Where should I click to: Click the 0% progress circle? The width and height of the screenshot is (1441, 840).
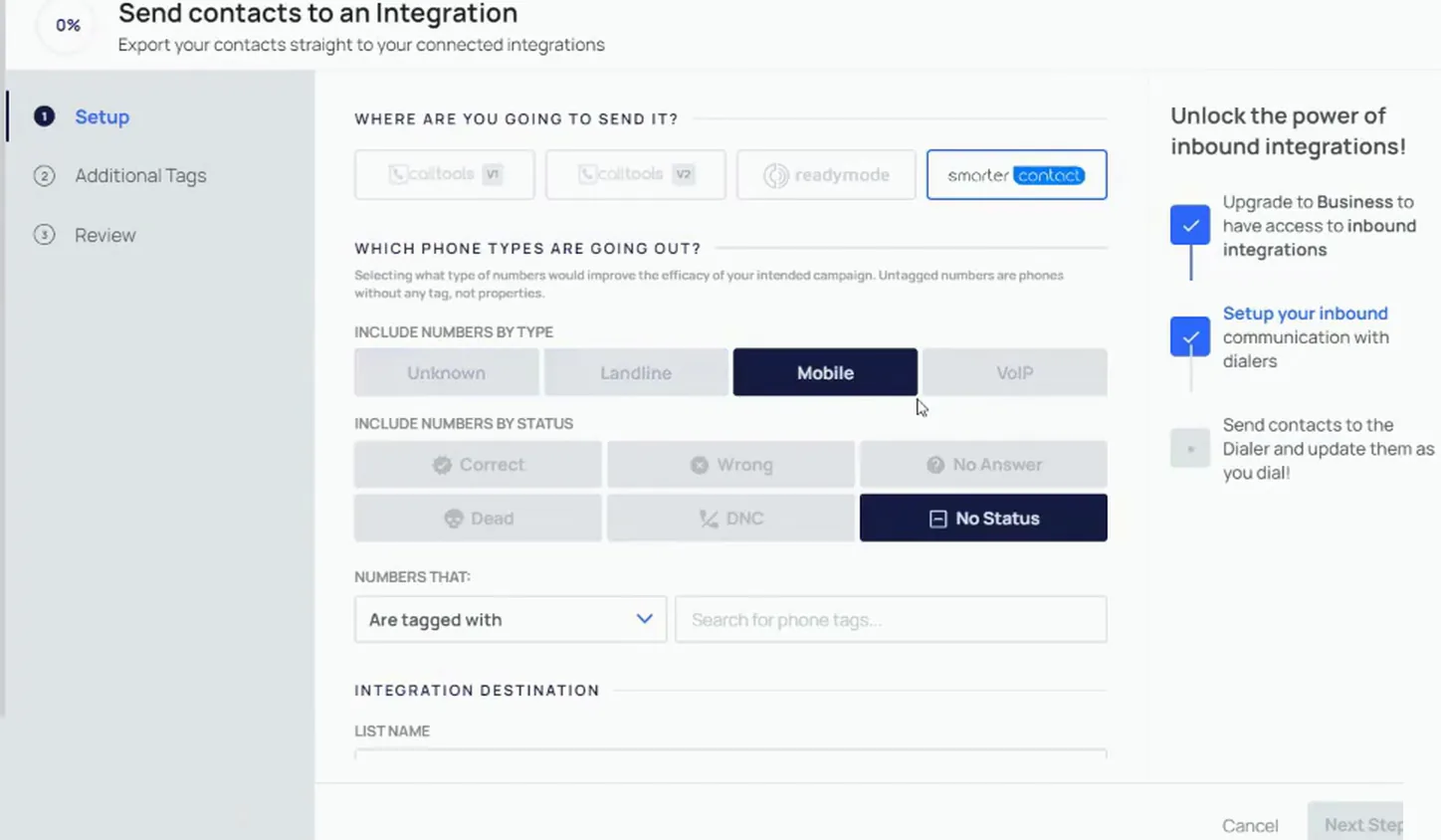point(68,25)
